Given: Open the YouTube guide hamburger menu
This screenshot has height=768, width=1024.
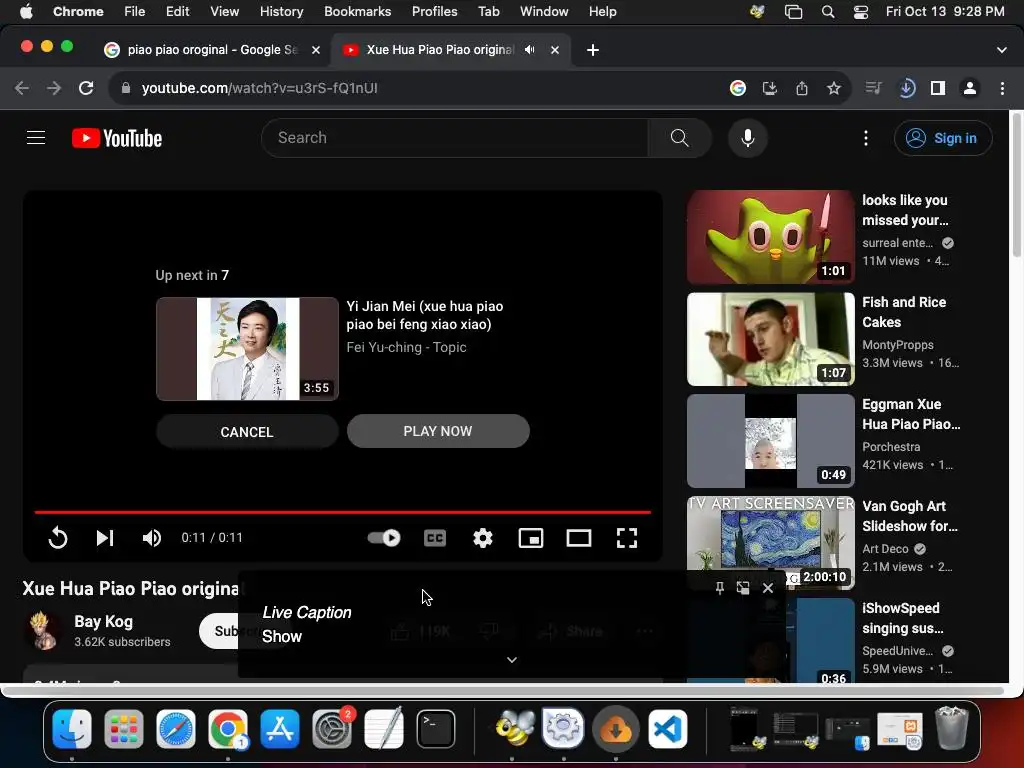Looking at the screenshot, I should click(x=36, y=138).
